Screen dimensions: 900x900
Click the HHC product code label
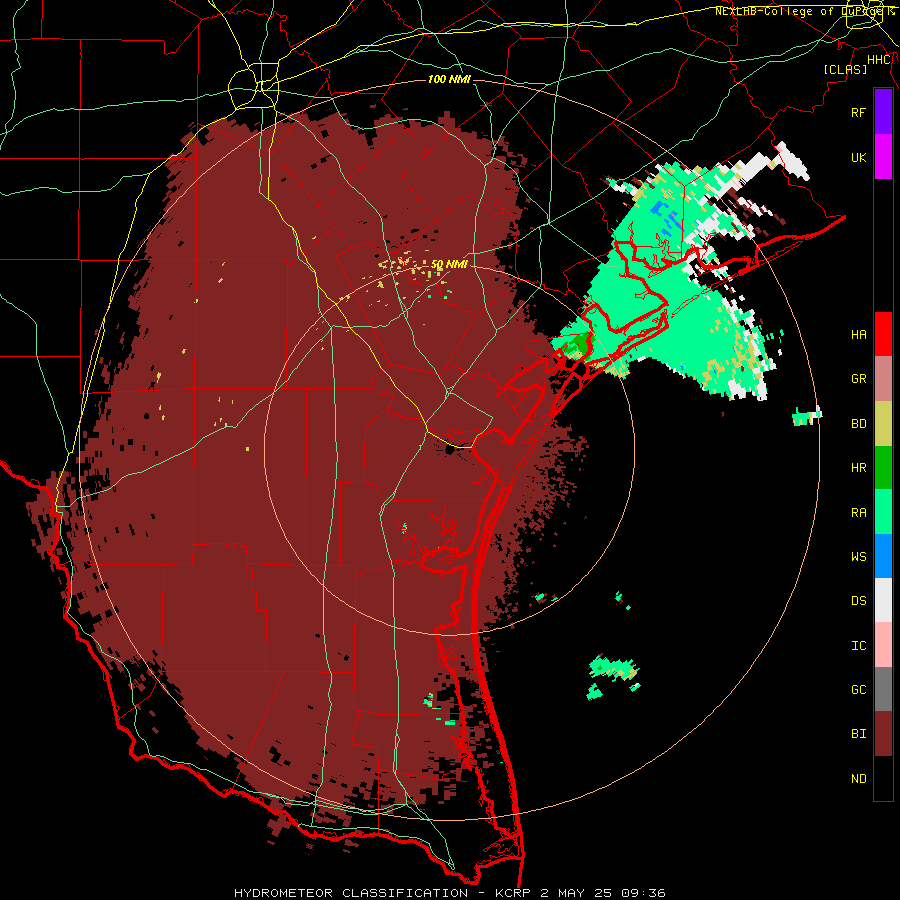pos(879,60)
